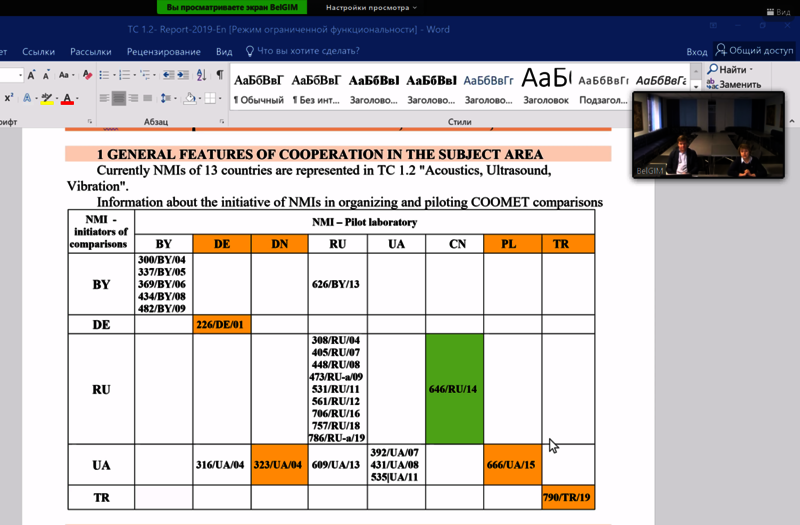The width and height of the screenshot is (800, 525).
Task: Click the Общий доступ share button
Action: (x=754, y=51)
